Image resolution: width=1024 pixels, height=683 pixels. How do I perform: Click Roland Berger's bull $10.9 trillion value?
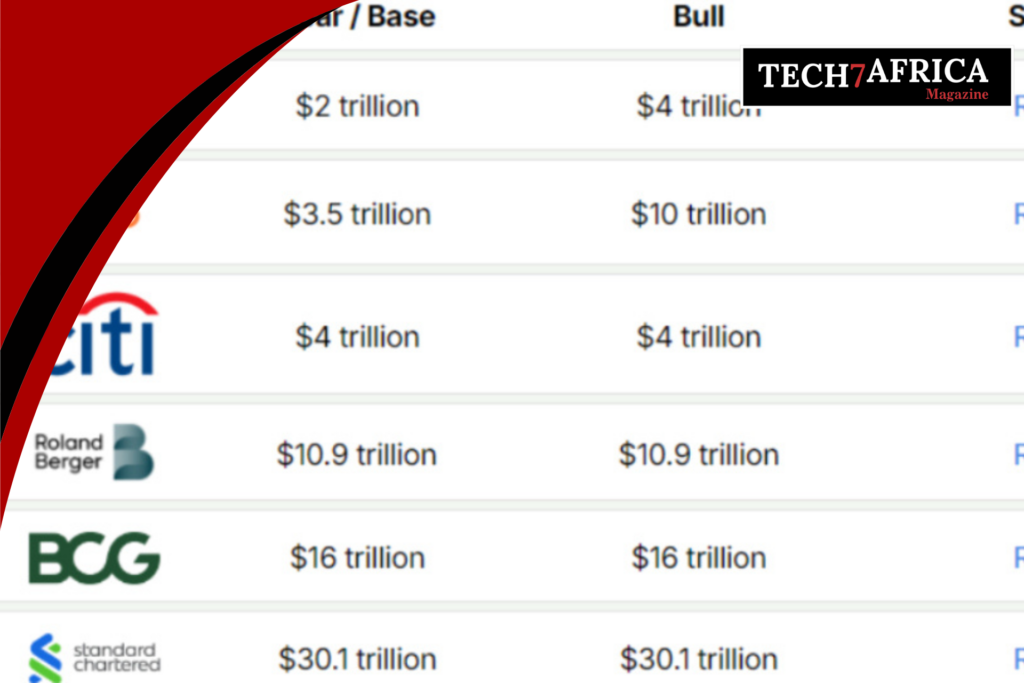click(x=699, y=454)
